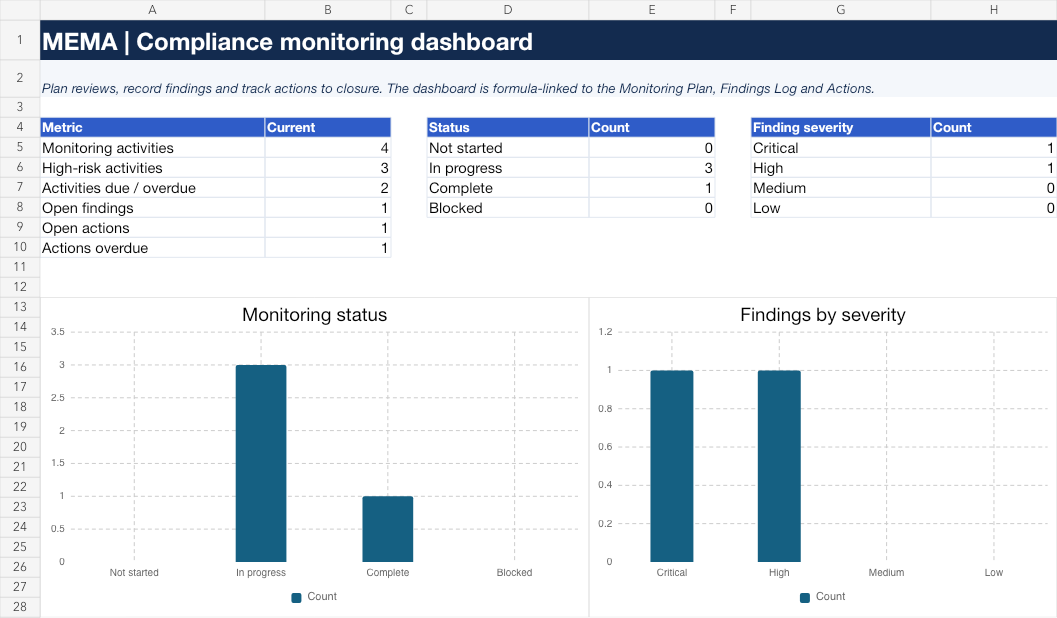Select row 1 header
Screen dimensions: 1057x618
pyautogui.click(x=20, y=40)
